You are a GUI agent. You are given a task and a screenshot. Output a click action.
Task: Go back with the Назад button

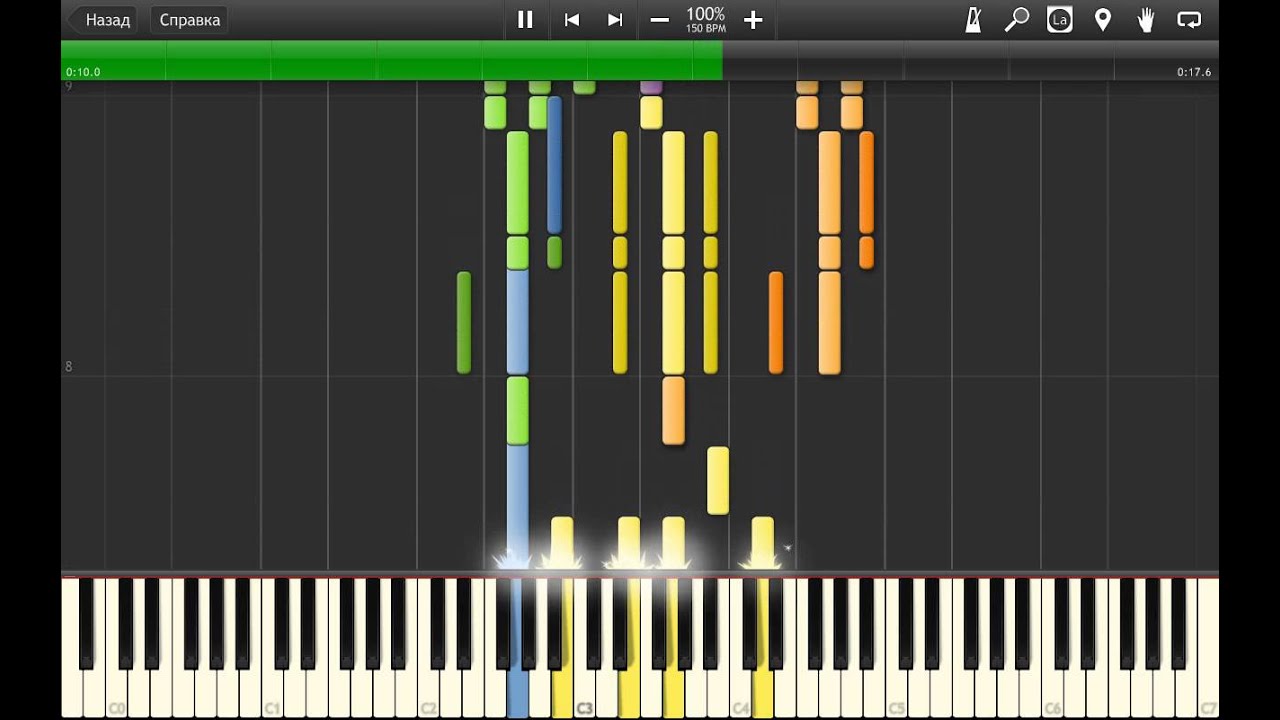tap(101, 19)
